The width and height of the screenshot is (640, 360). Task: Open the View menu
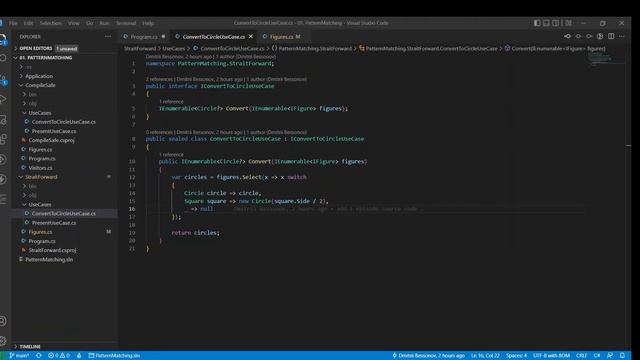(74, 23)
